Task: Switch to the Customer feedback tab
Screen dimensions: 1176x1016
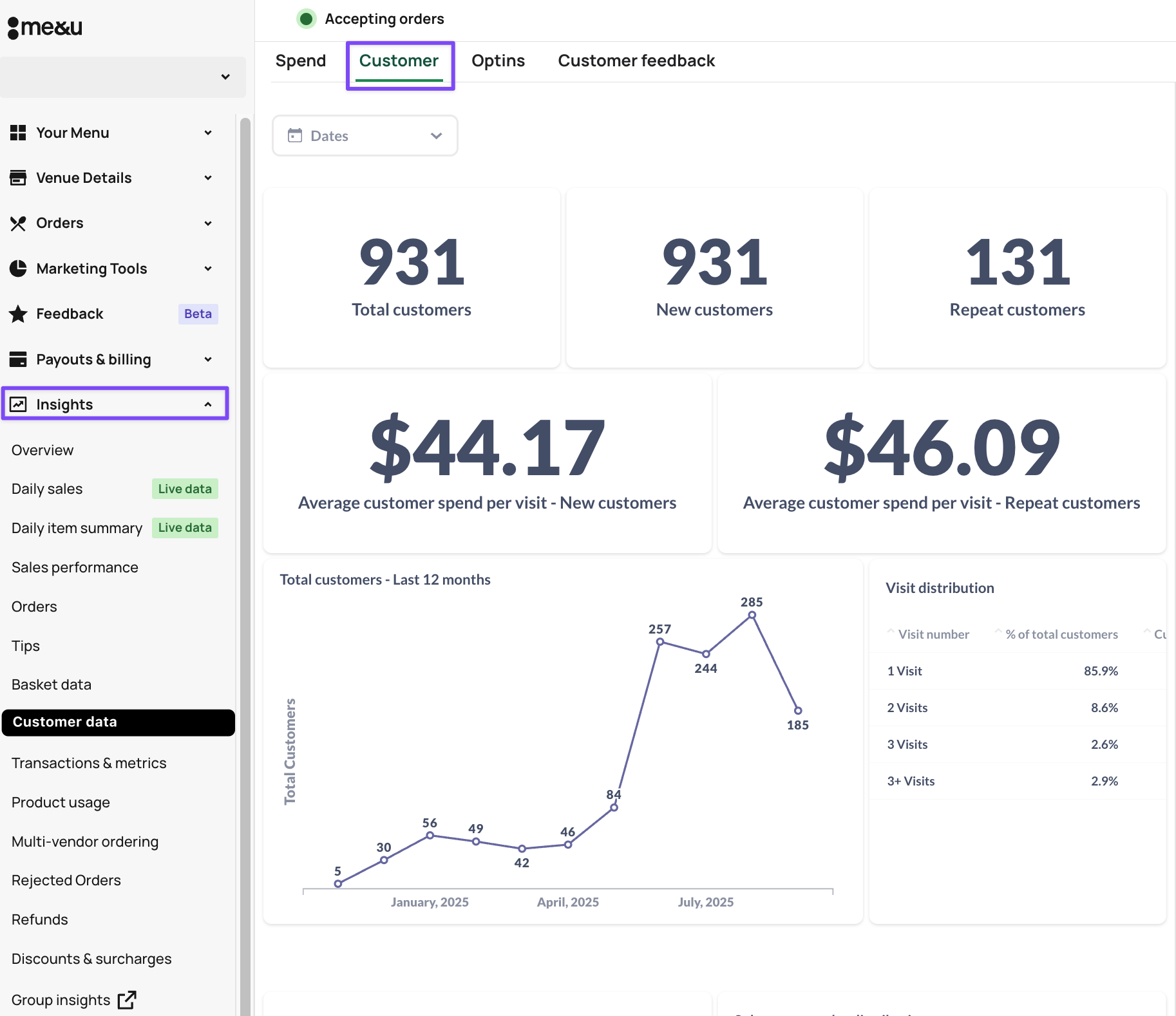Action: pyautogui.click(x=636, y=61)
